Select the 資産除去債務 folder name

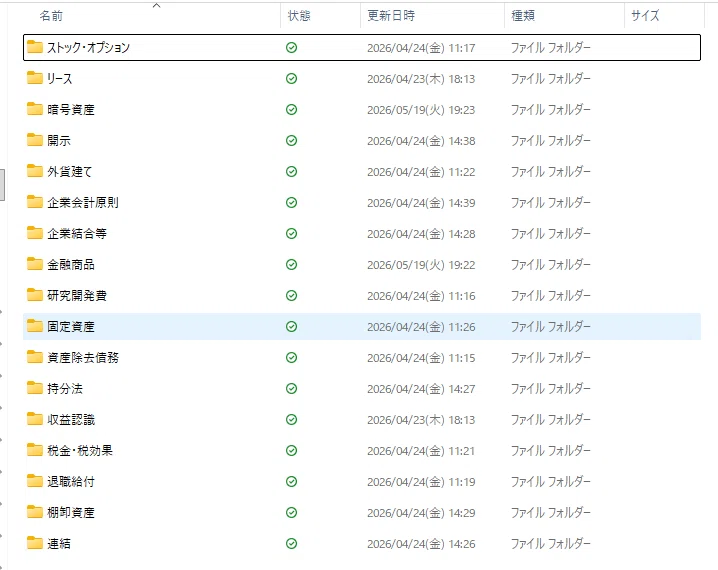tap(83, 358)
